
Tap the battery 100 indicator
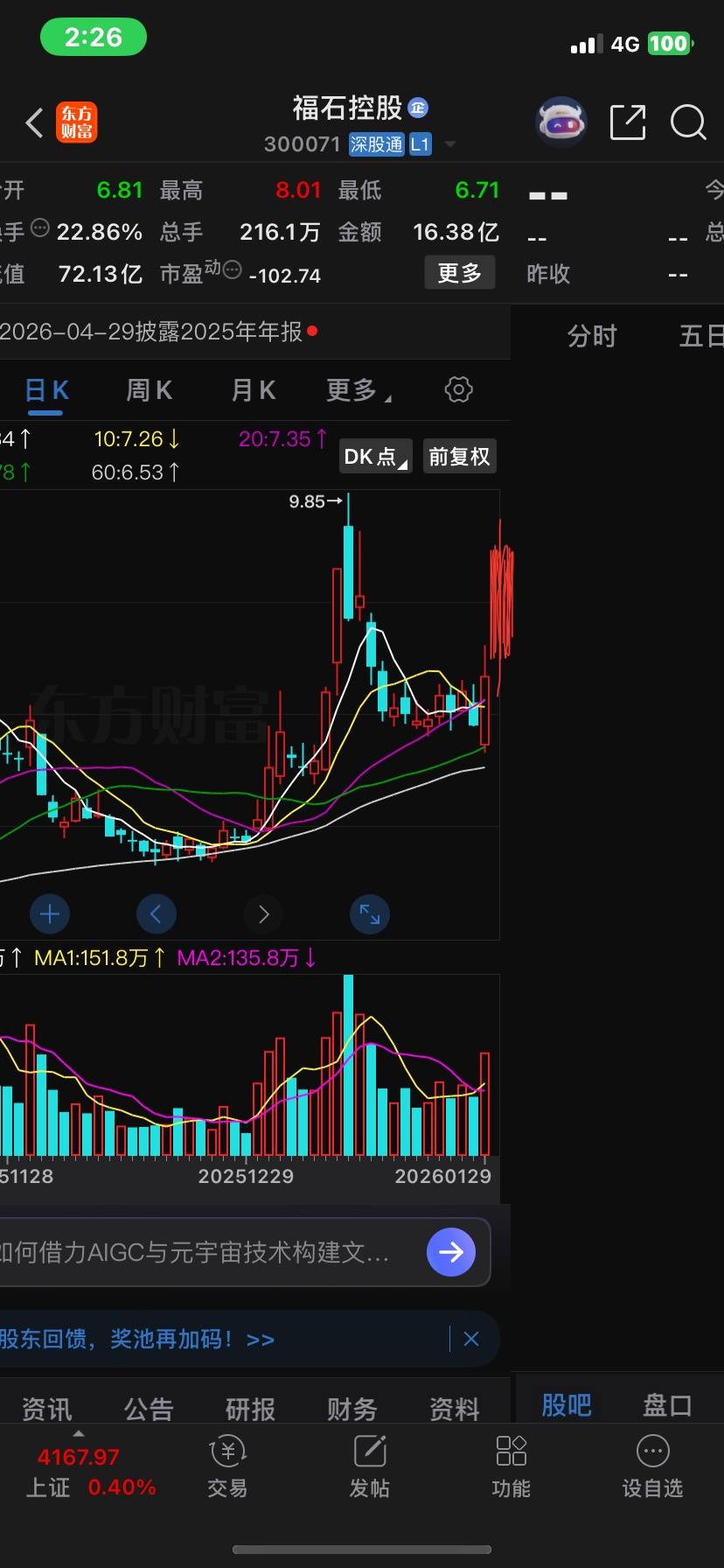670,44
